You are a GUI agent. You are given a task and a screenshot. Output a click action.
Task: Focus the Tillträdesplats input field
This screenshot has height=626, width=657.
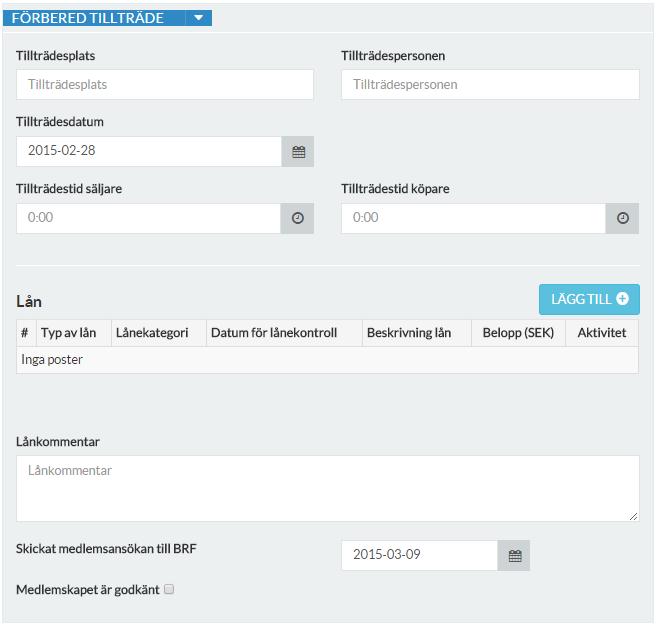(x=165, y=85)
